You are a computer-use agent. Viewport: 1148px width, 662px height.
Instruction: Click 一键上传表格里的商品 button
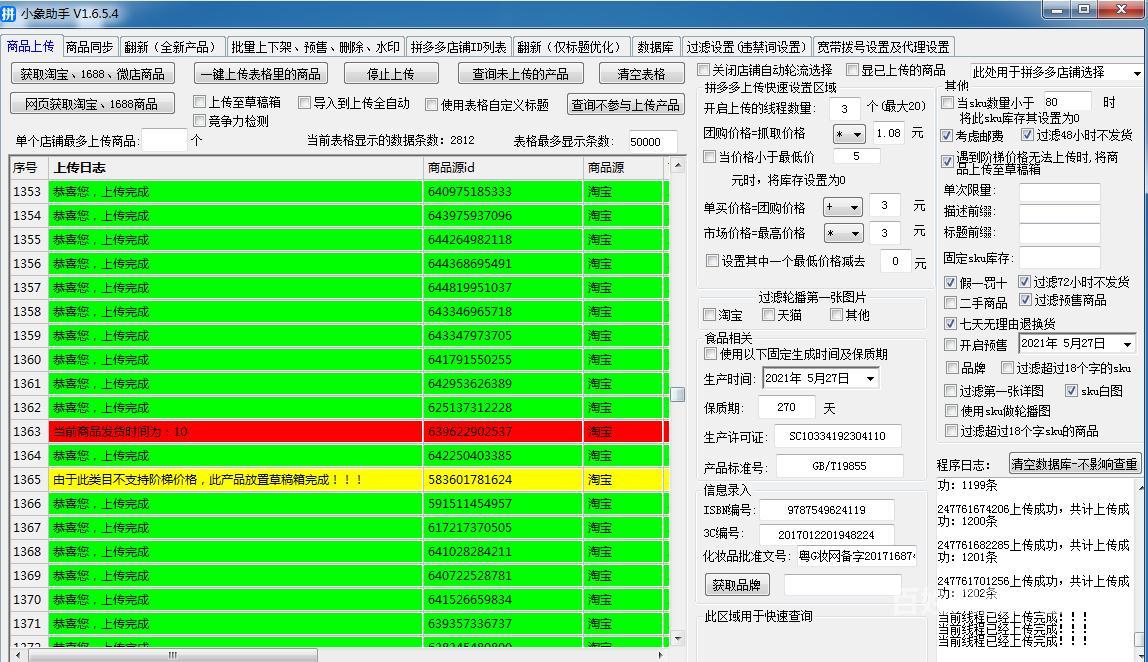(x=261, y=74)
